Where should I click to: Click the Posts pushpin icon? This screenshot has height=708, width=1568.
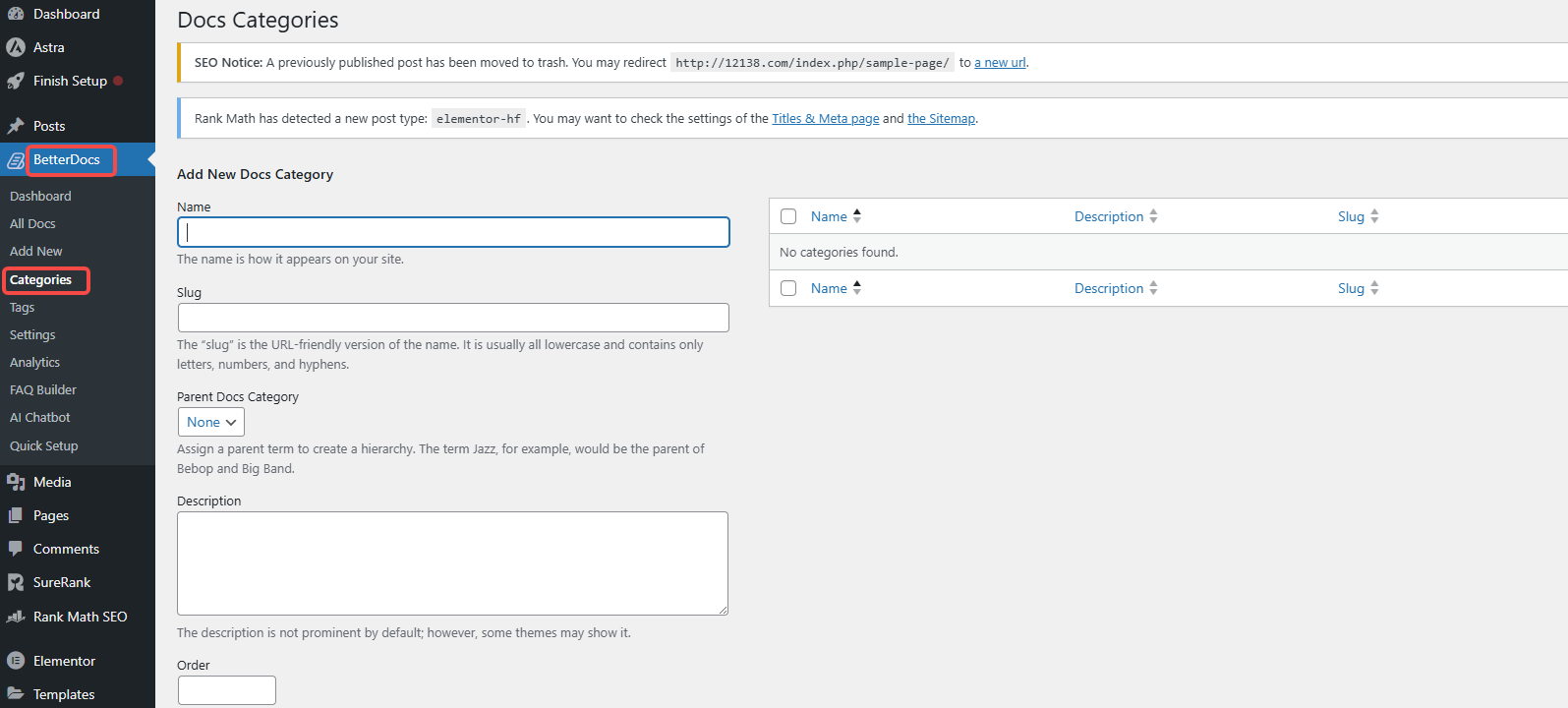point(16,126)
